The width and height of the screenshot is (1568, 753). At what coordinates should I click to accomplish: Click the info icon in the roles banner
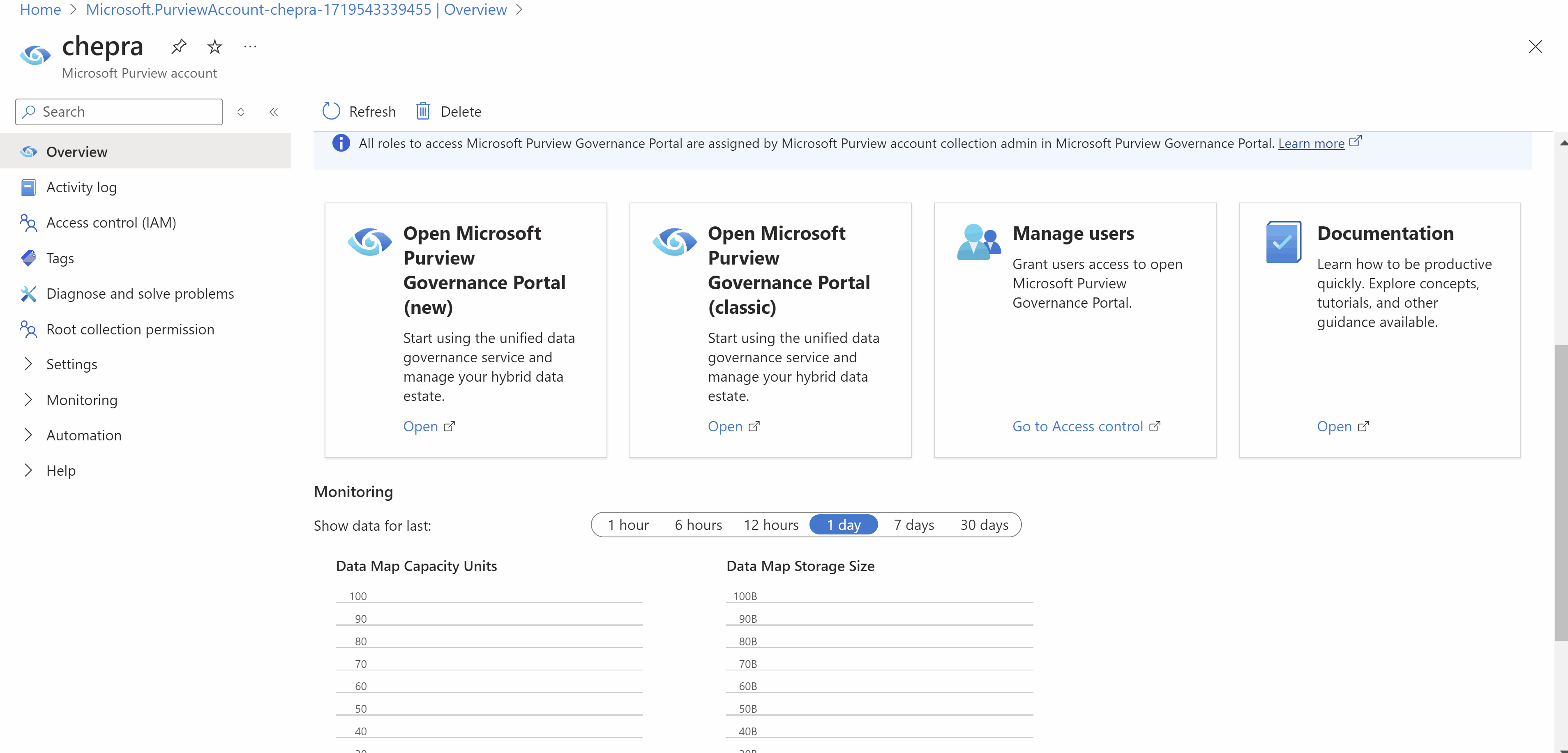pos(341,143)
